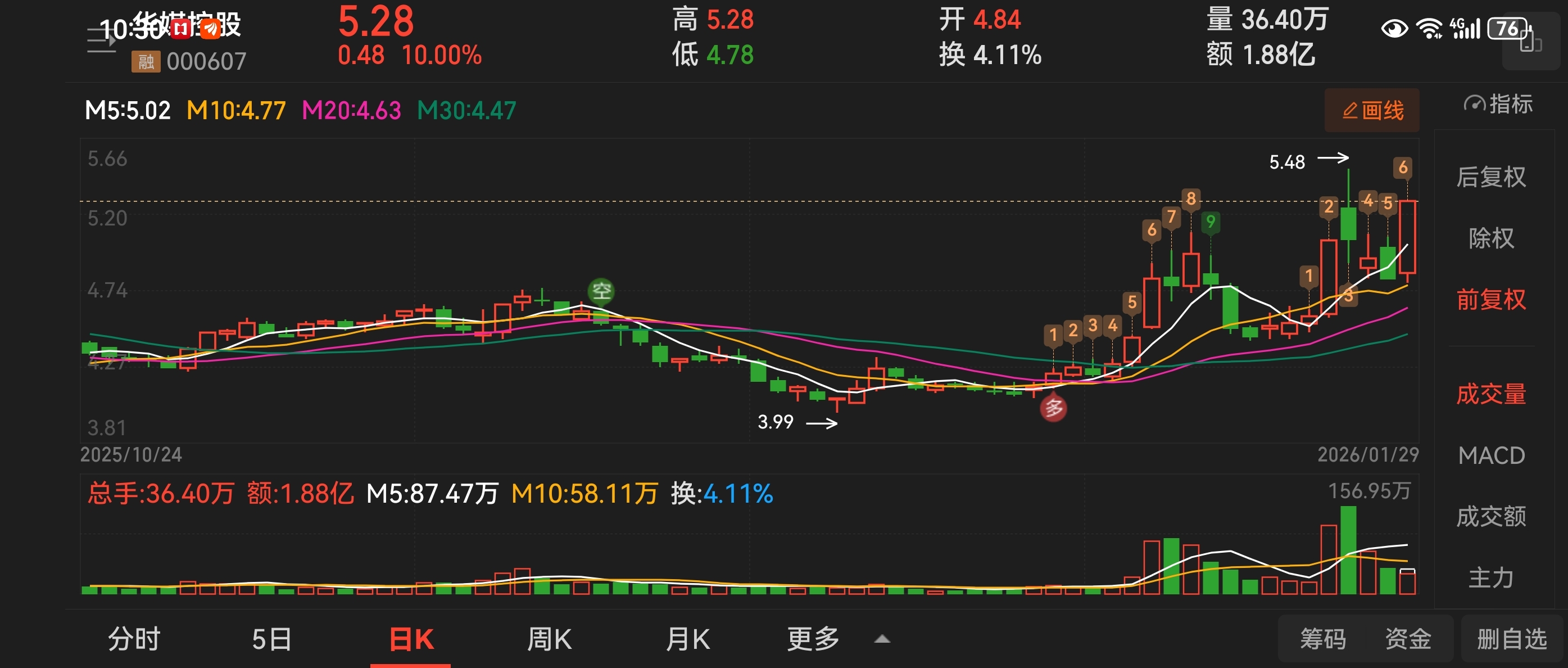This screenshot has width=1568, height=668.
Task: Click 删自选 remove from watchlist
Action: (1511, 639)
